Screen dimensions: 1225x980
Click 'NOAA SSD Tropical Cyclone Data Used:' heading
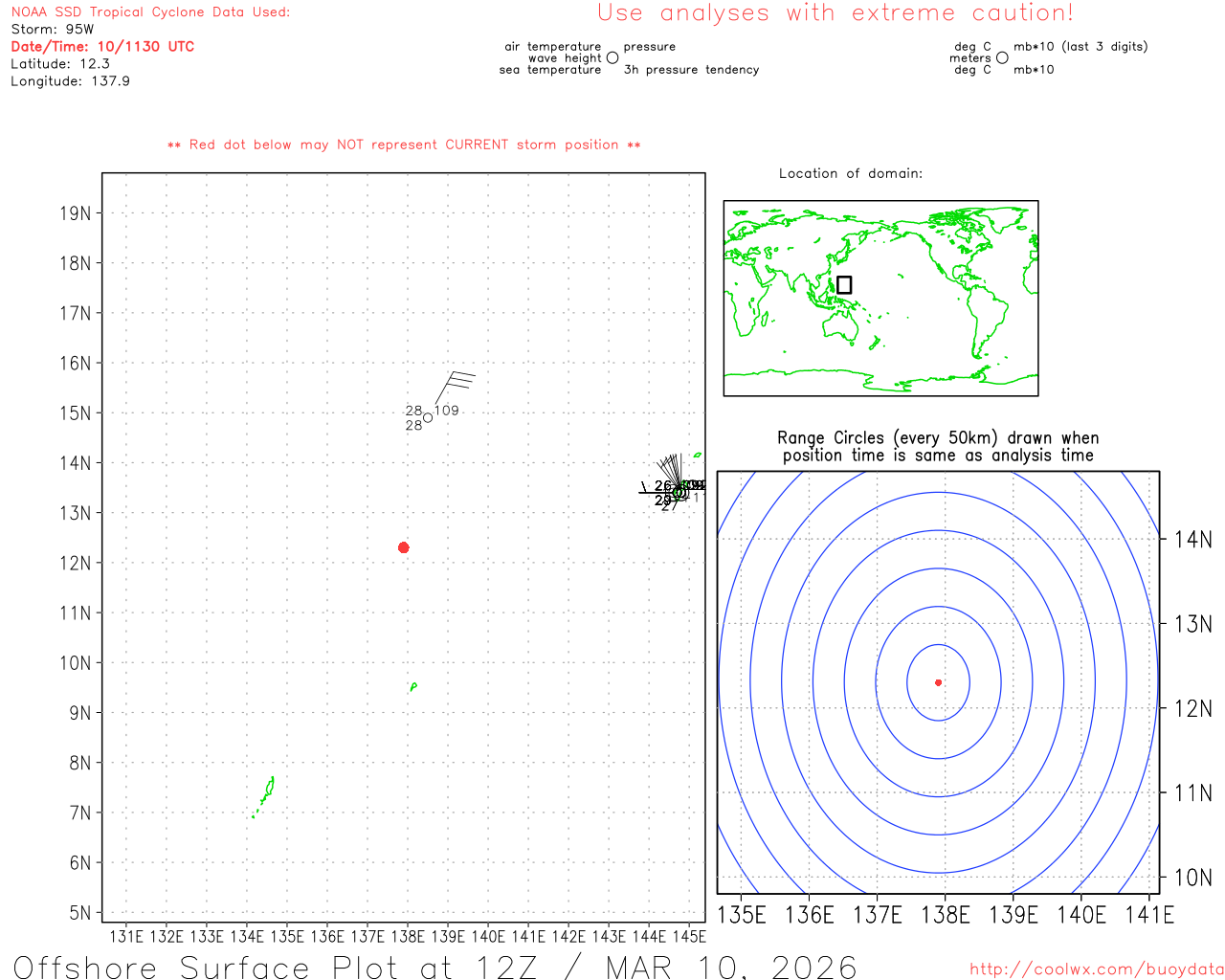pyautogui.click(x=150, y=12)
